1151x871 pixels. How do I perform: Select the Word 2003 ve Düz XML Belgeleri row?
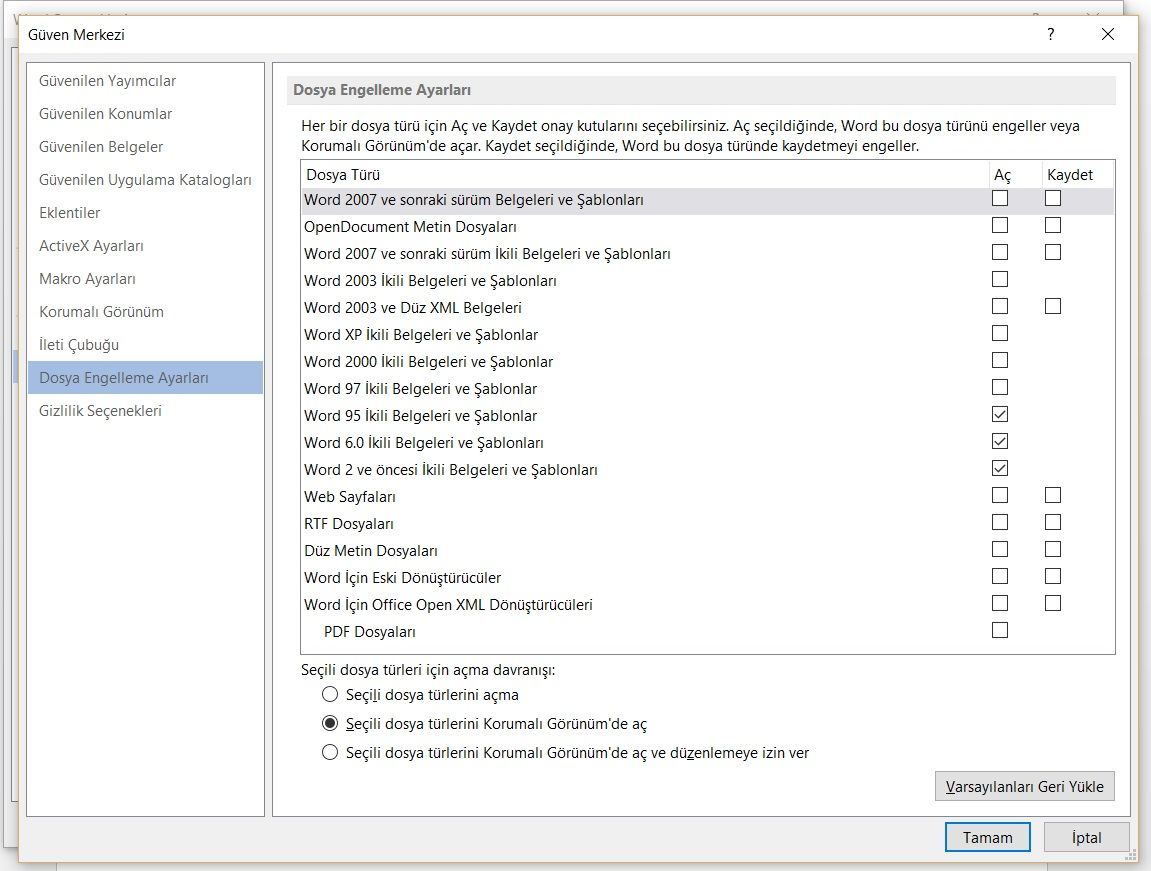click(413, 308)
